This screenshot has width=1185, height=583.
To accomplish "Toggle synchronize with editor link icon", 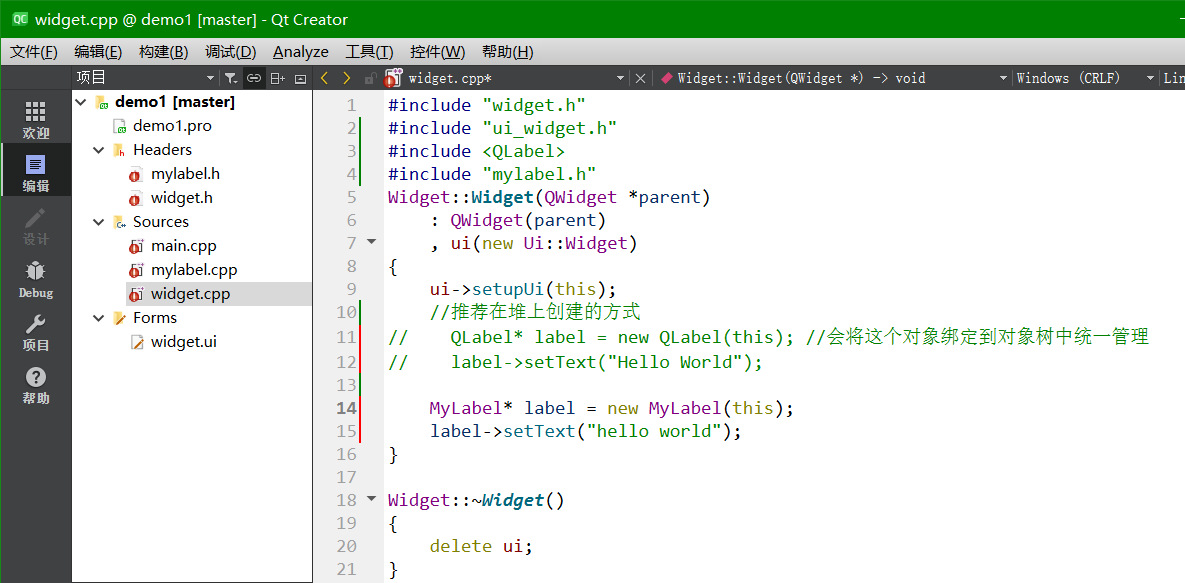I will point(255,78).
